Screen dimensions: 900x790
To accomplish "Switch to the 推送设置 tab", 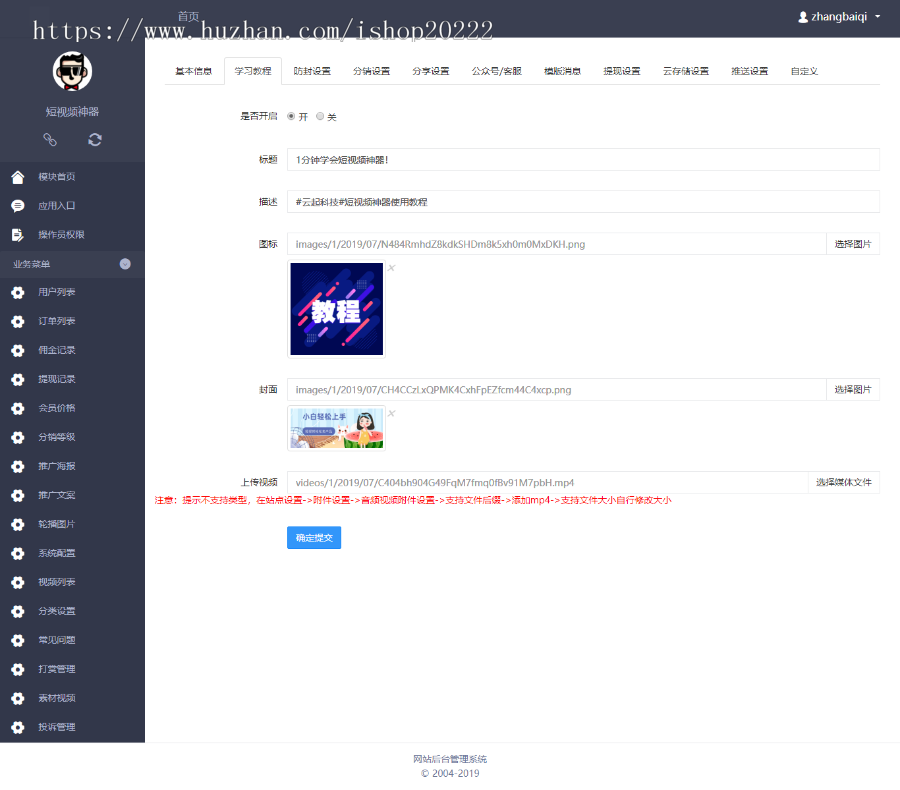I will point(749,71).
